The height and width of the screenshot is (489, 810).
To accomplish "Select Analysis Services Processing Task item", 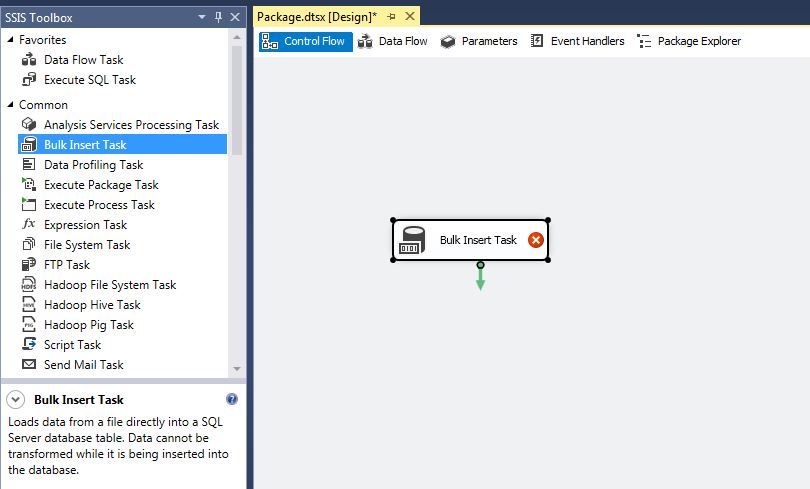I will point(132,125).
